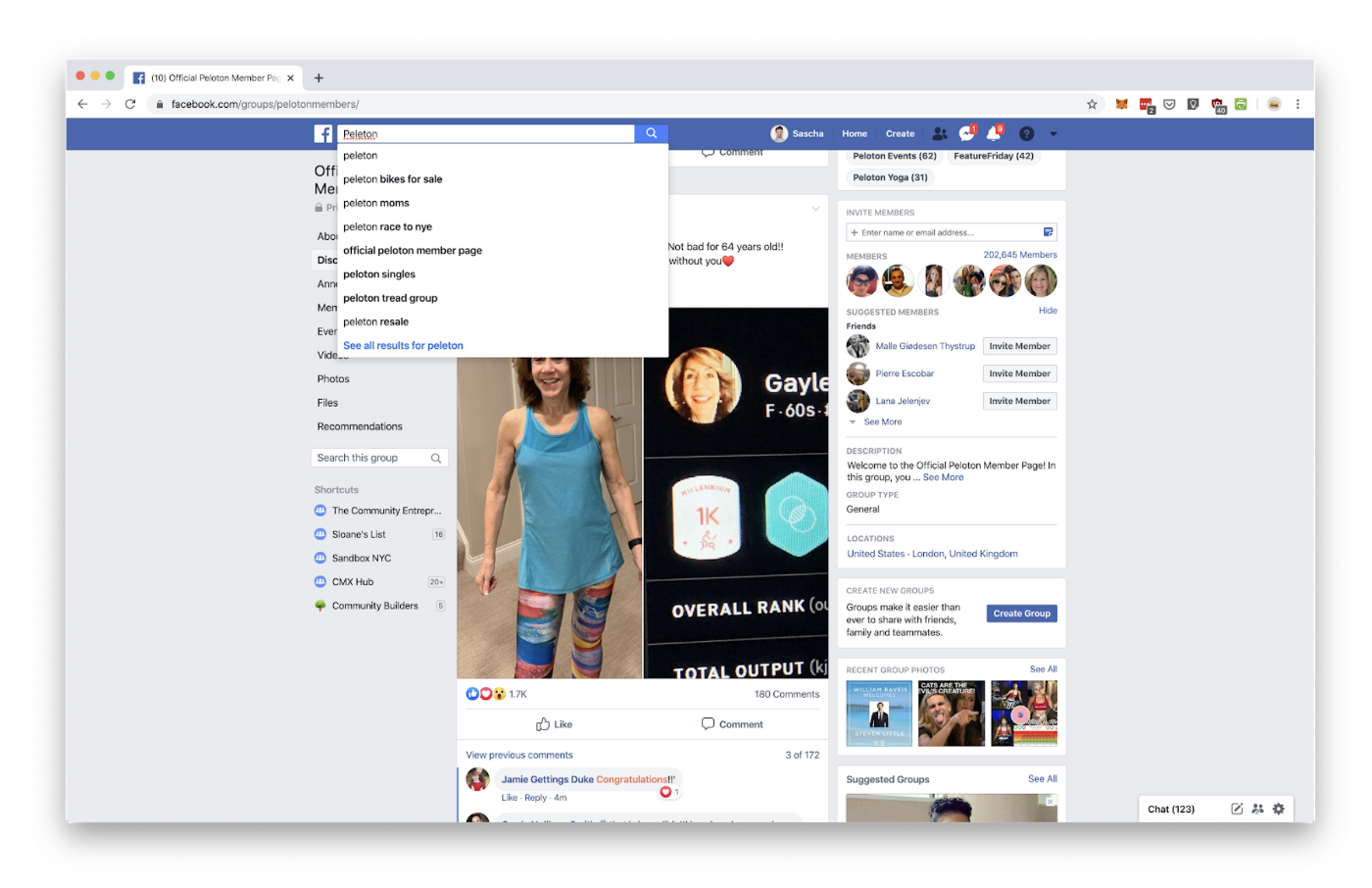Select the 'peloton moms' suggestion
The image size is (1372, 888).
(x=503, y=203)
